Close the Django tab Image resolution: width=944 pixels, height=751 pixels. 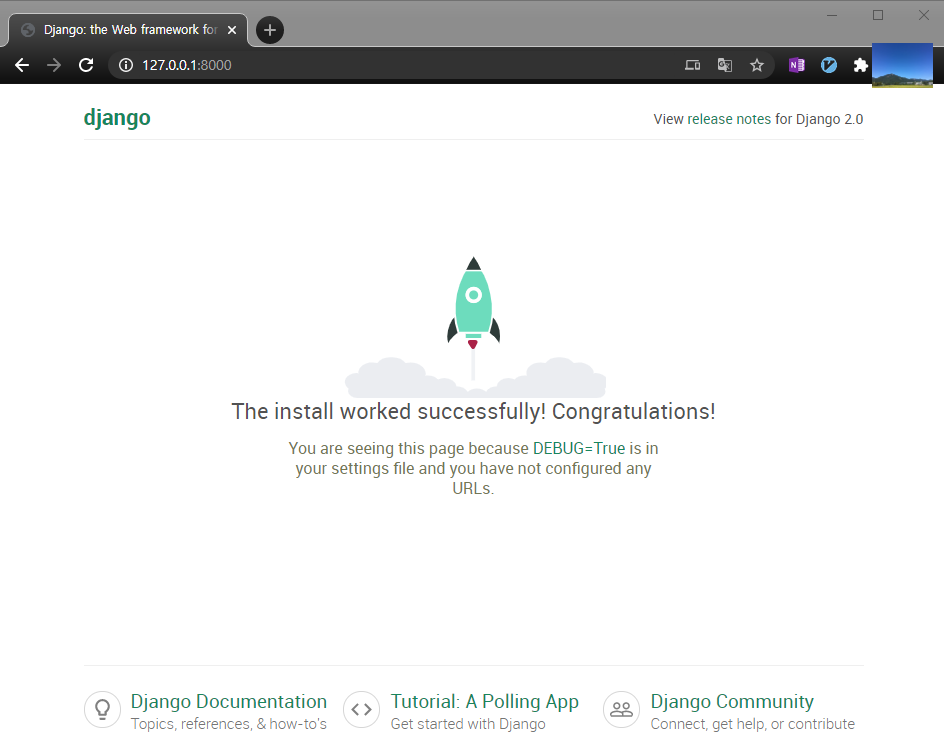[x=232, y=30]
